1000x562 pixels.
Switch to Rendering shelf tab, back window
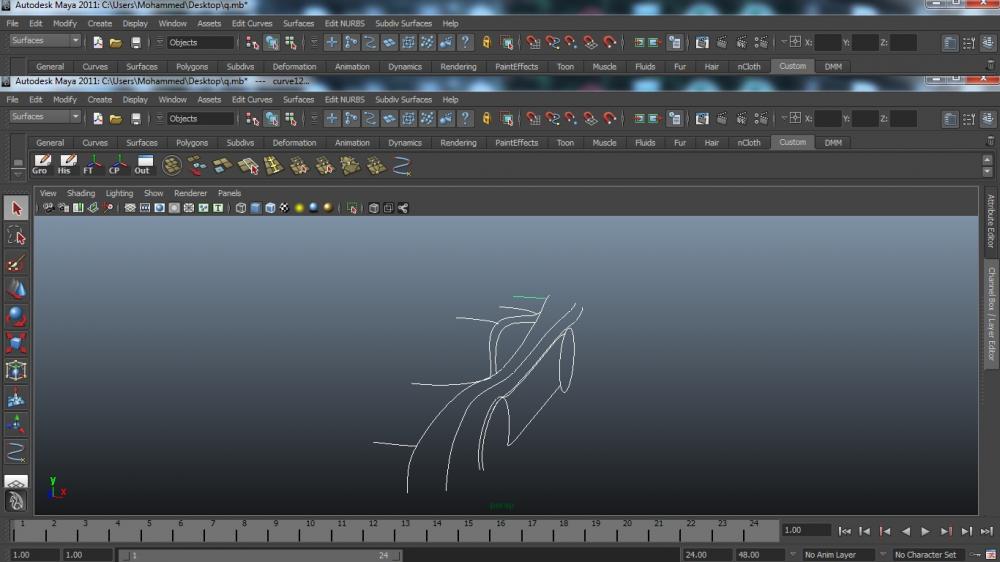click(458, 67)
